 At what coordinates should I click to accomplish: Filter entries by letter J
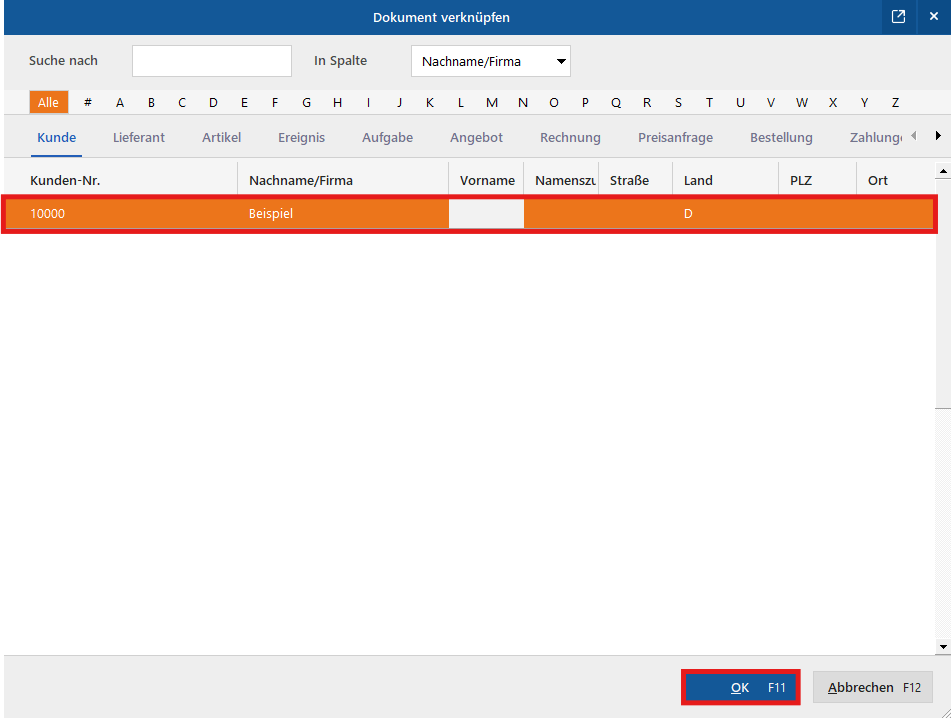coord(399,102)
